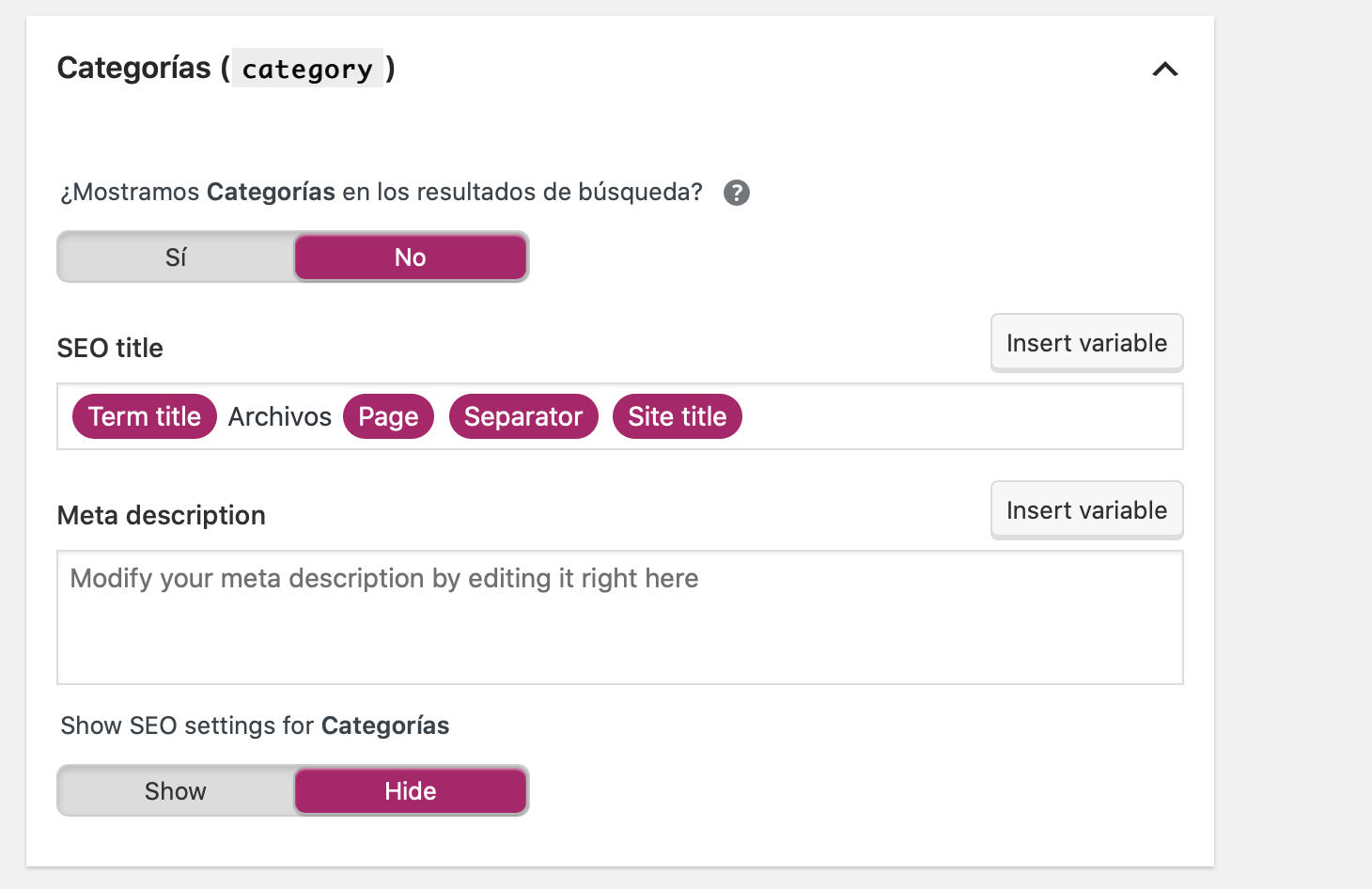This screenshot has width=1372, height=889.
Task: Click the Archivos text in SEO title
Action: (280, 416)
